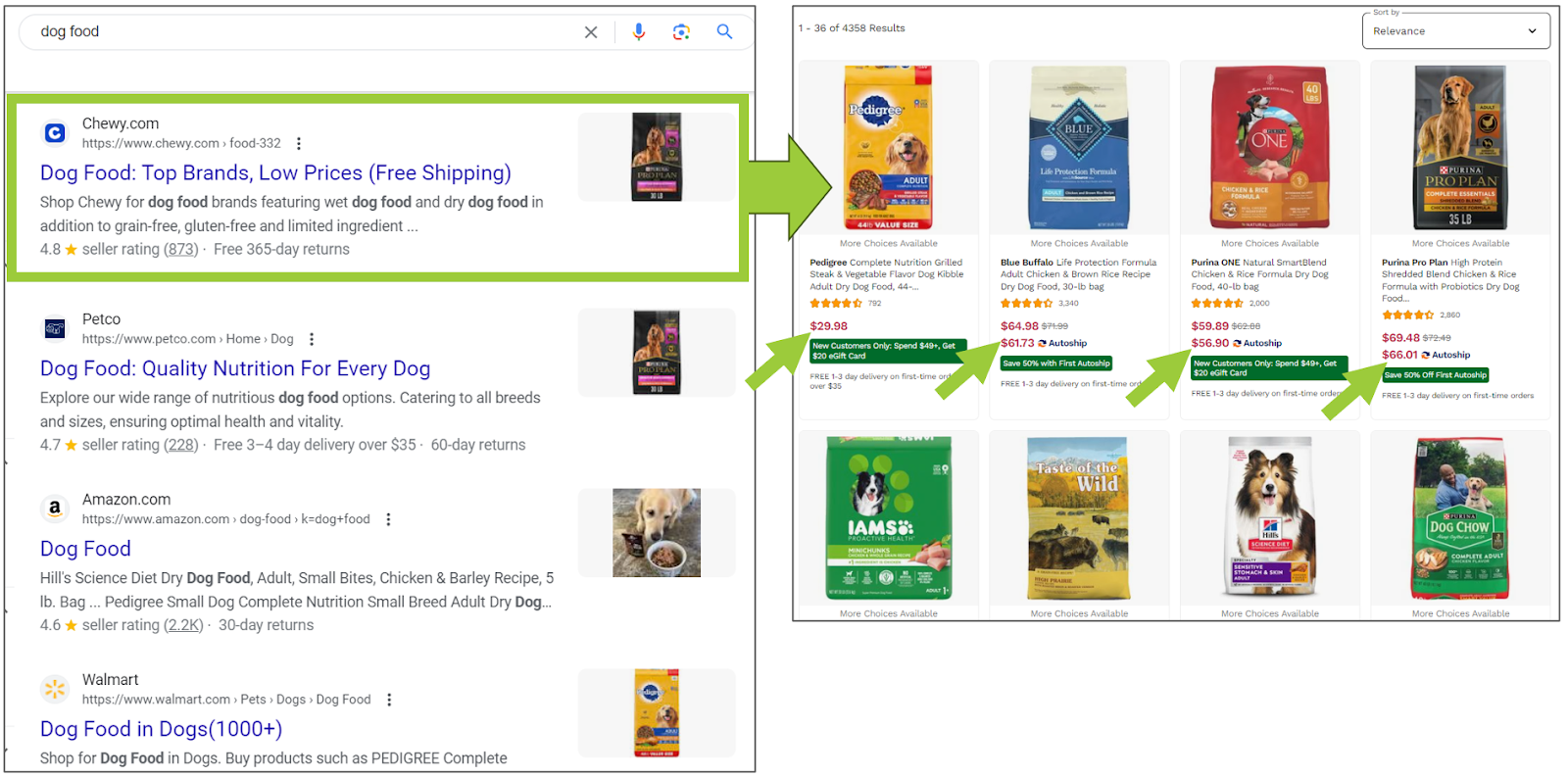Open 'Dog Food: Quality Nutrition For Every Dog' link
Screen dimensions: 1568x777
coord(235,368)
